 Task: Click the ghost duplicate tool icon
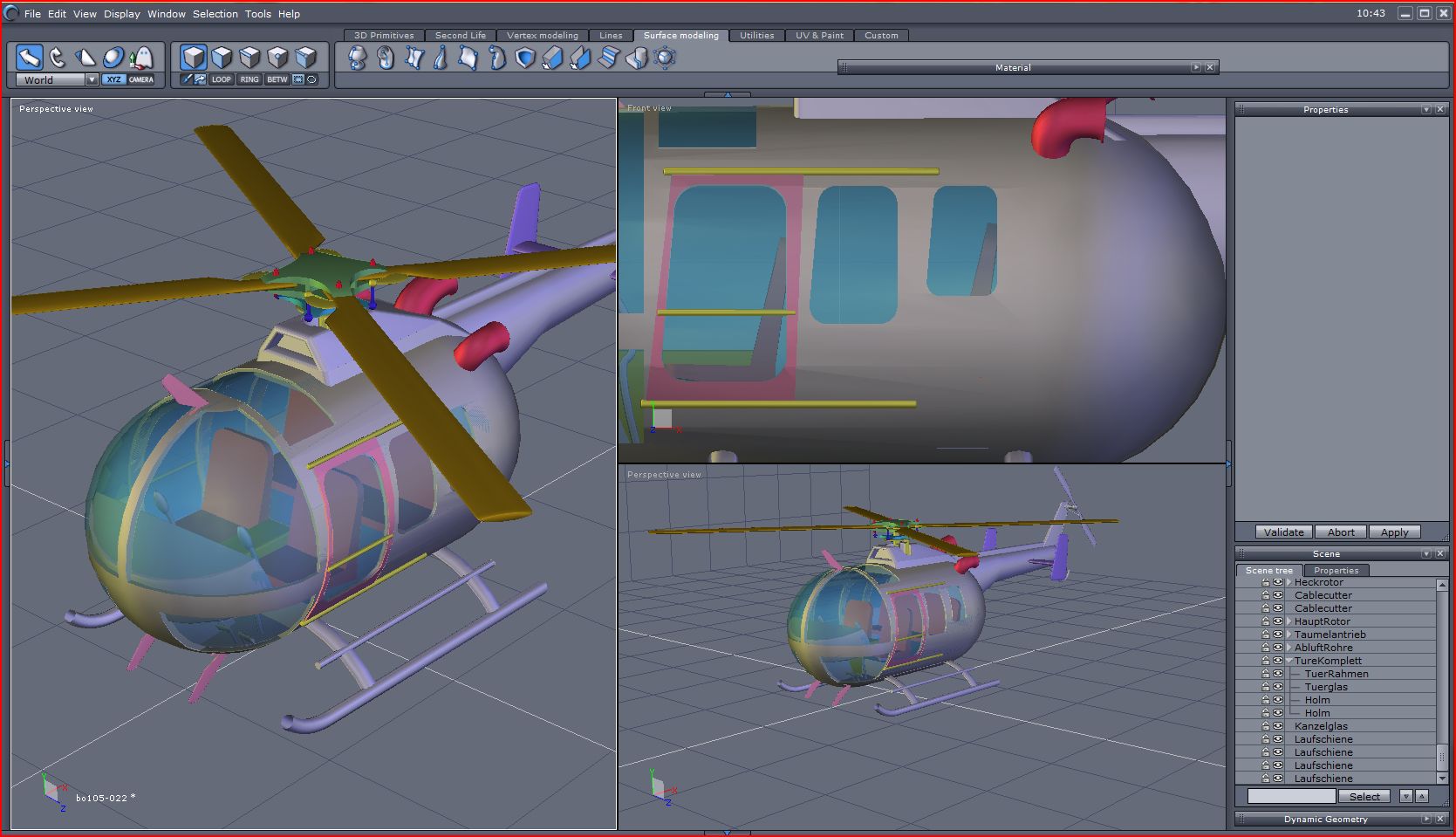point(141,58)
